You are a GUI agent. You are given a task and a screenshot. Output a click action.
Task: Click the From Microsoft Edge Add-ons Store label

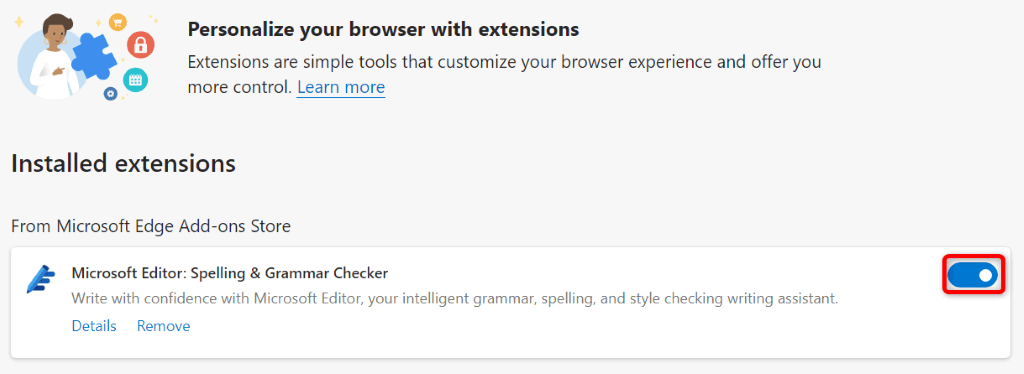[x=151, y=226]
